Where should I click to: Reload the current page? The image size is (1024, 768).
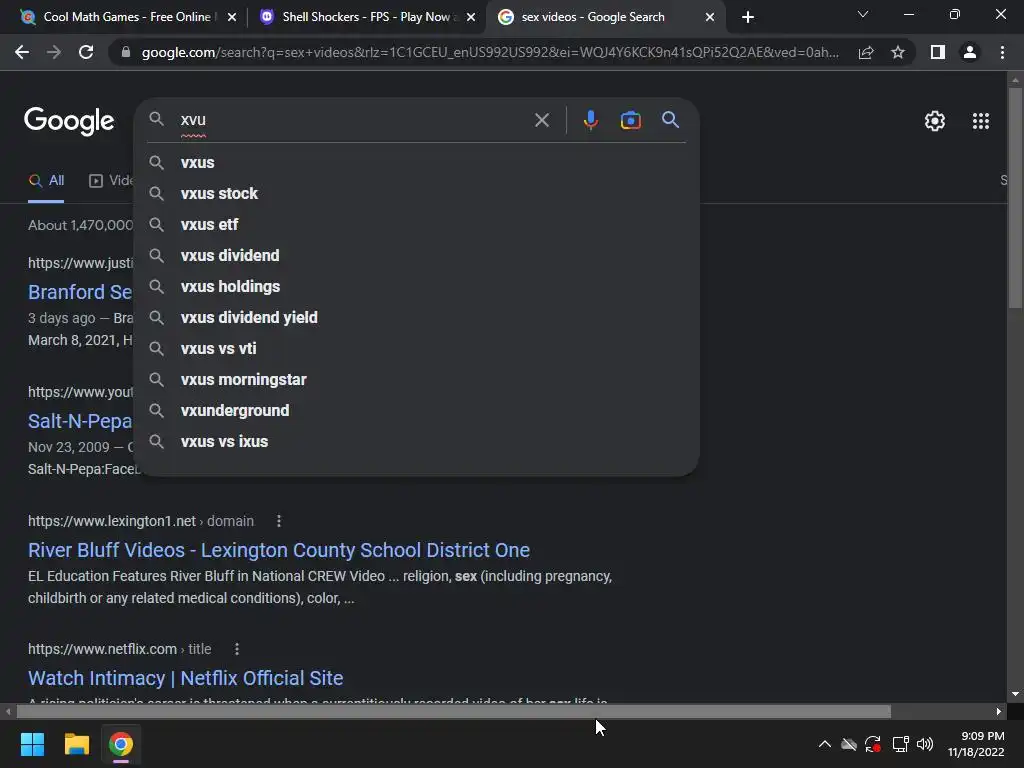click(x=86, y=52)
